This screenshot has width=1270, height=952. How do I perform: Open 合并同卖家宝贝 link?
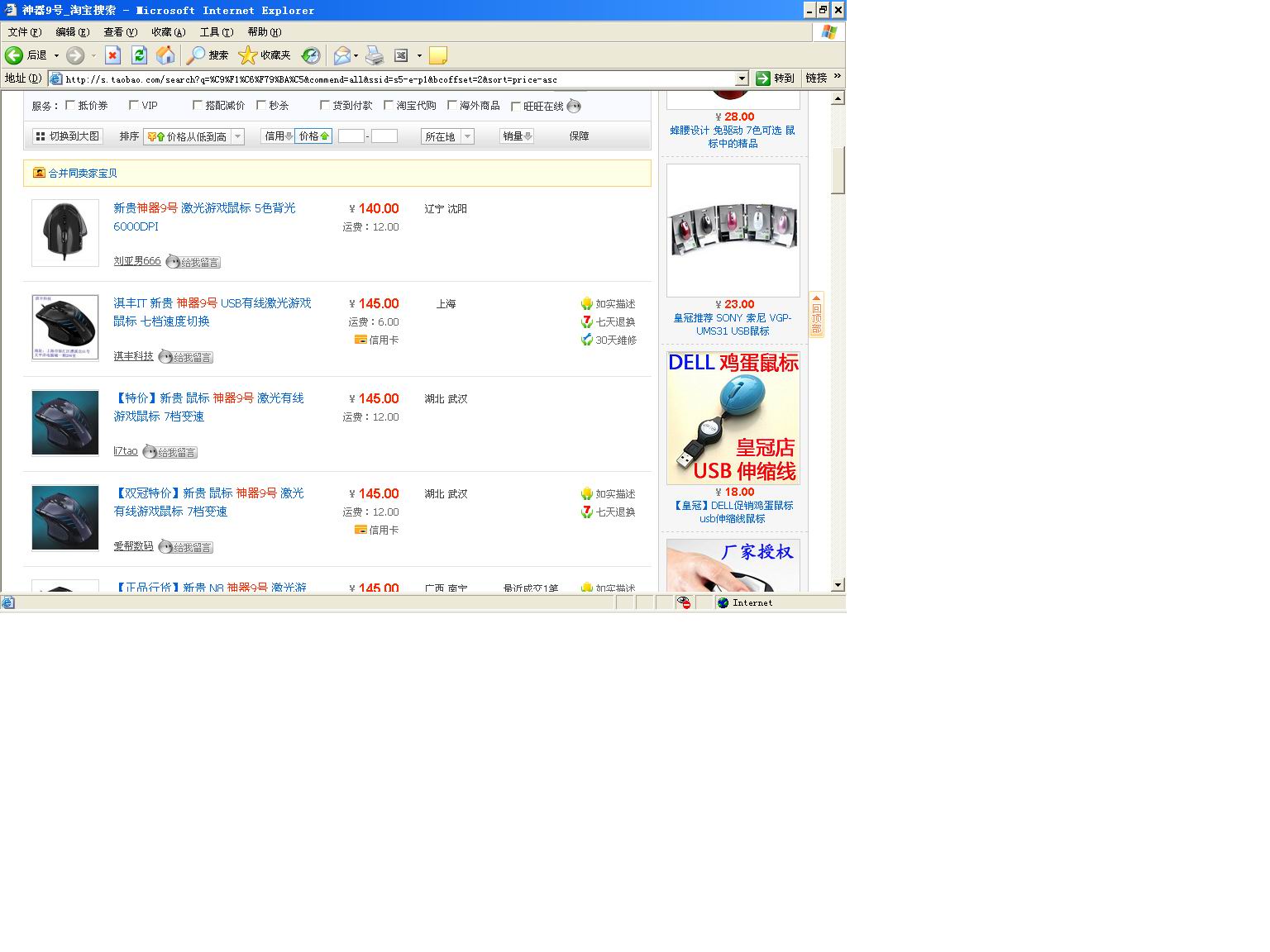point(83,174)
